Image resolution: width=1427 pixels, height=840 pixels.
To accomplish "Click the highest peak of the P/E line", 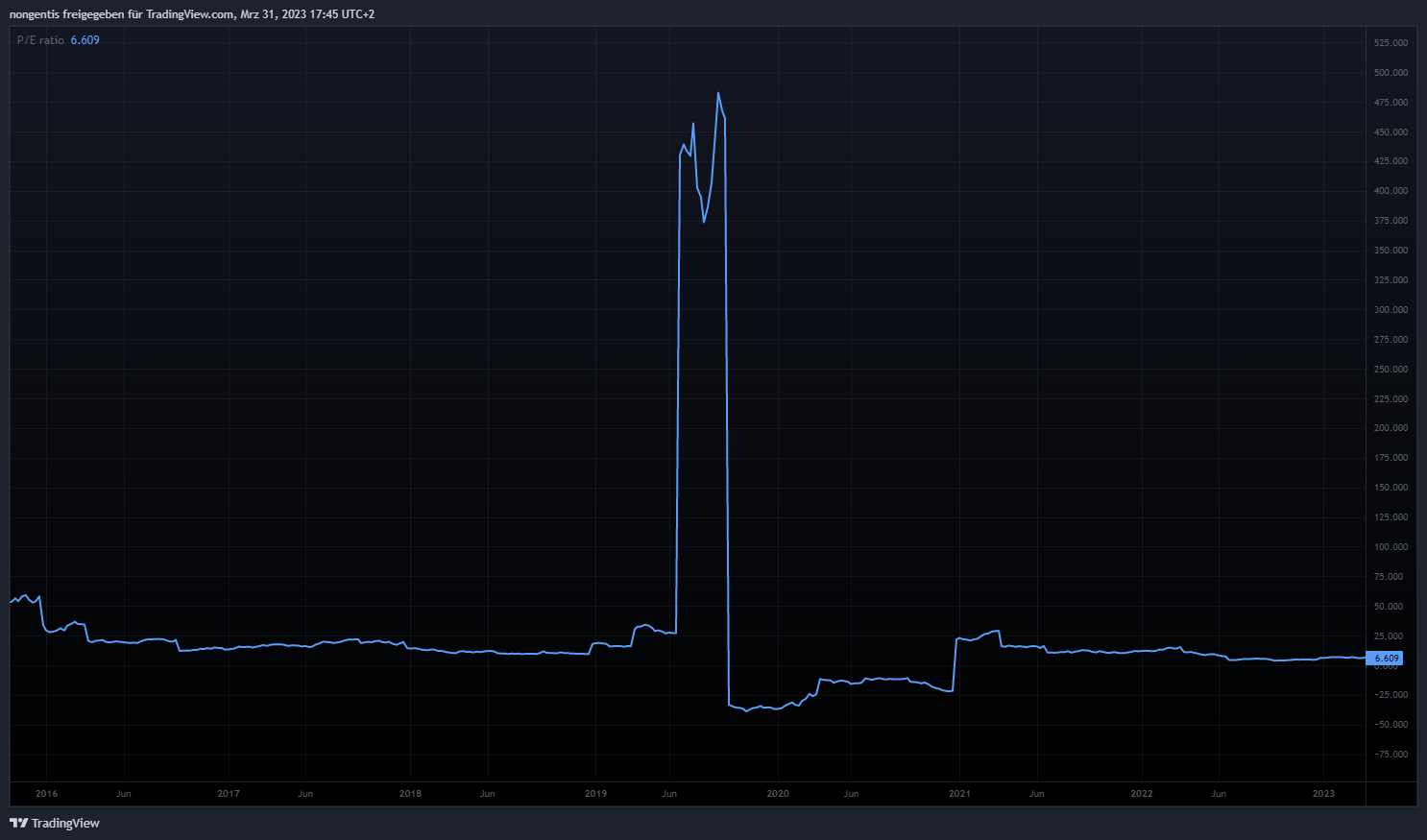I will click(x=718, y=93).
